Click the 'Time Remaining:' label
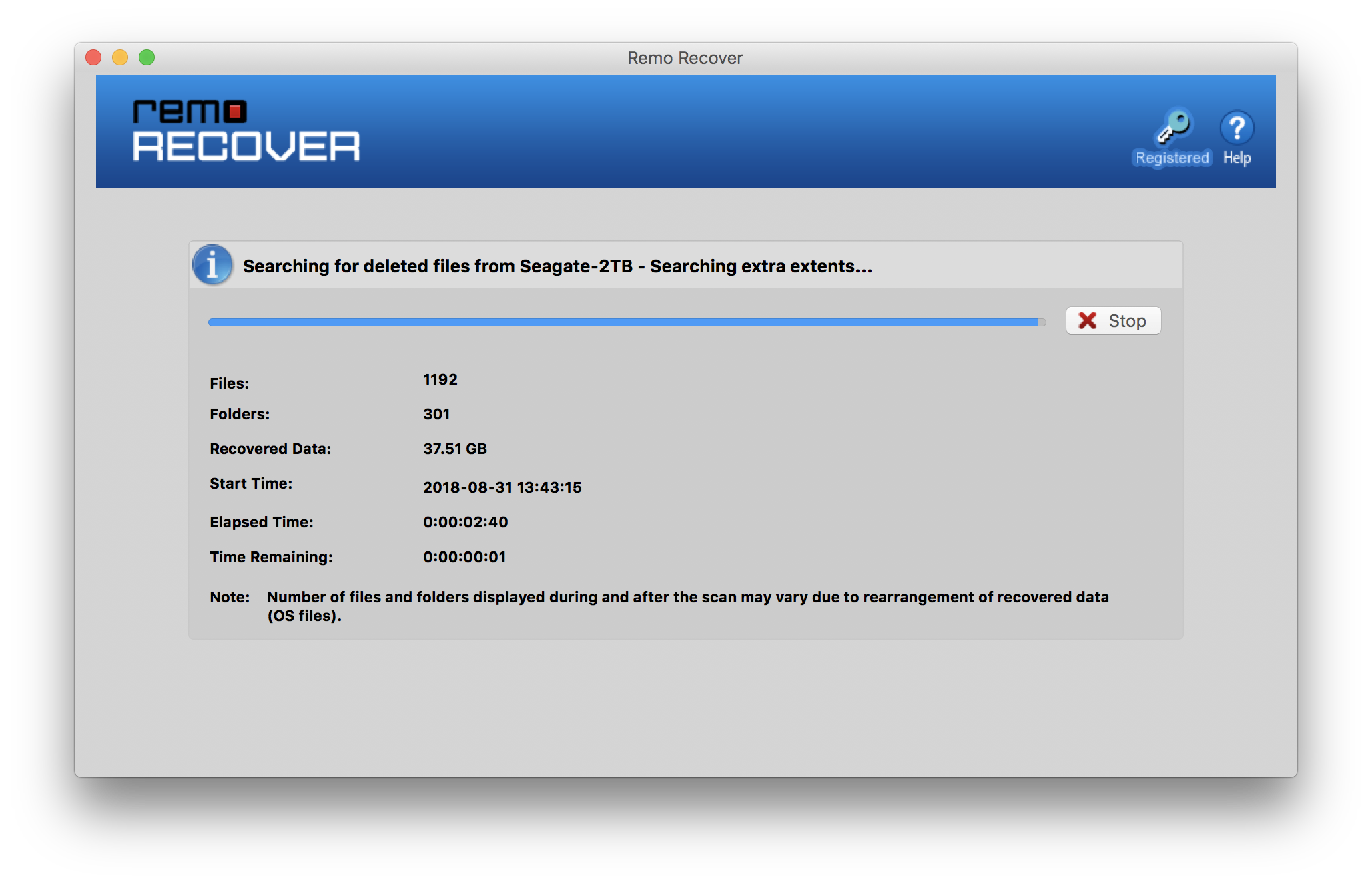 pyautogui.click(x=271, y=558)
